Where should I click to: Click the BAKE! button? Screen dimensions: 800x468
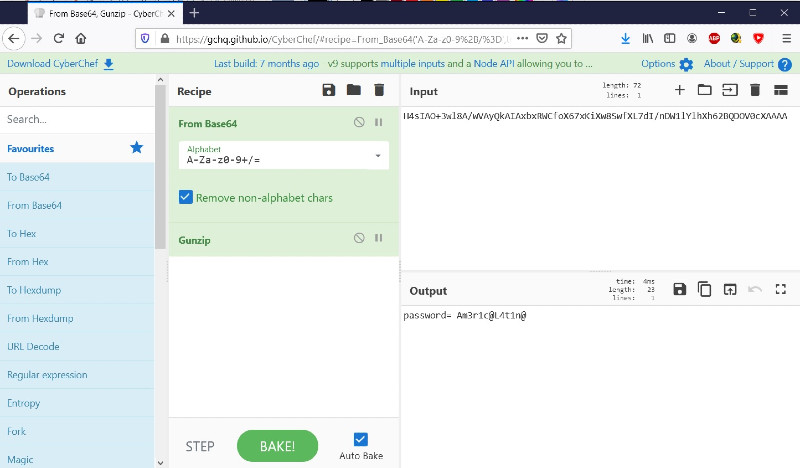click(277, 446)
